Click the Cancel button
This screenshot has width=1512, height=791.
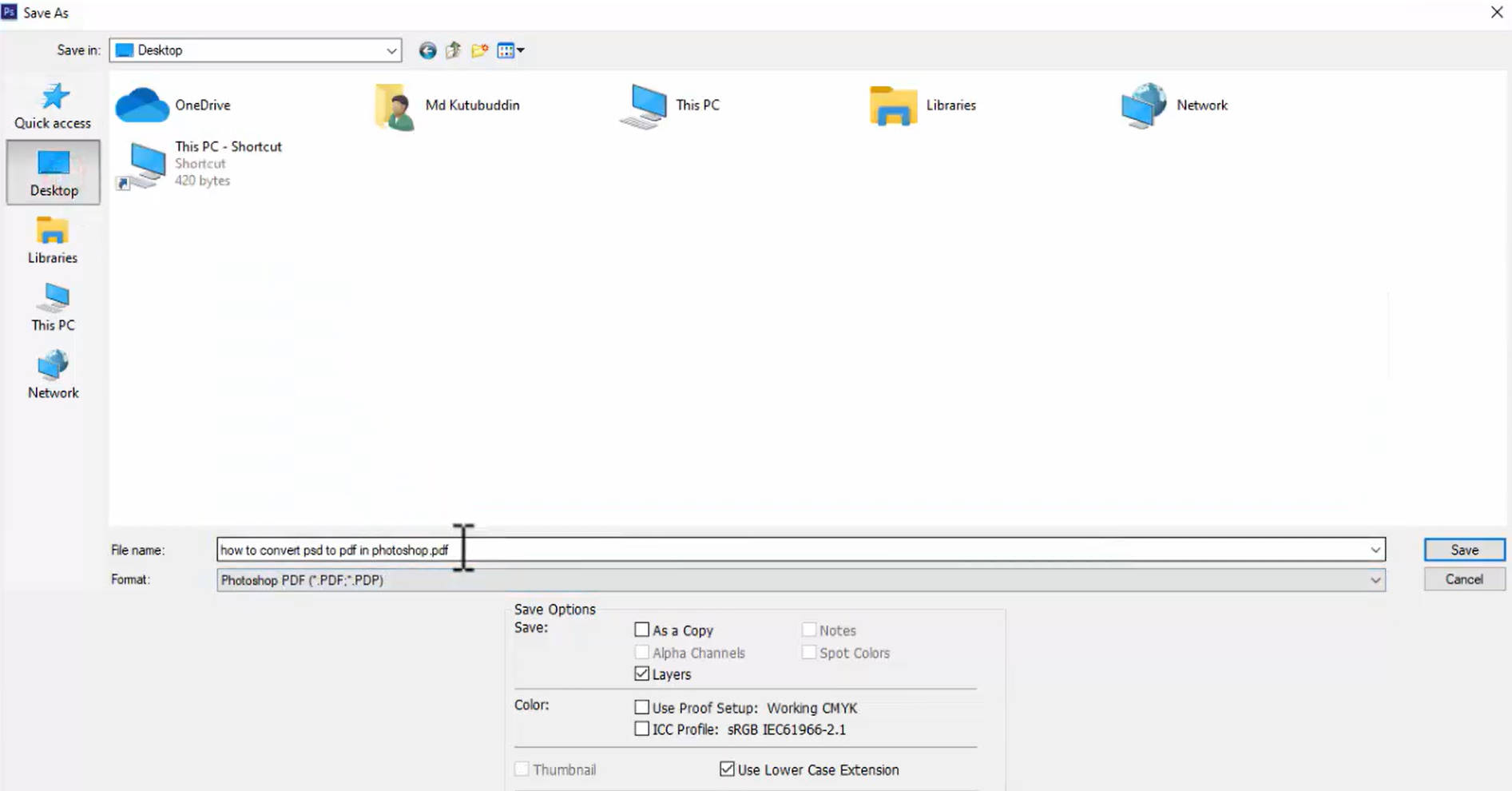[x=1464, y=579]
